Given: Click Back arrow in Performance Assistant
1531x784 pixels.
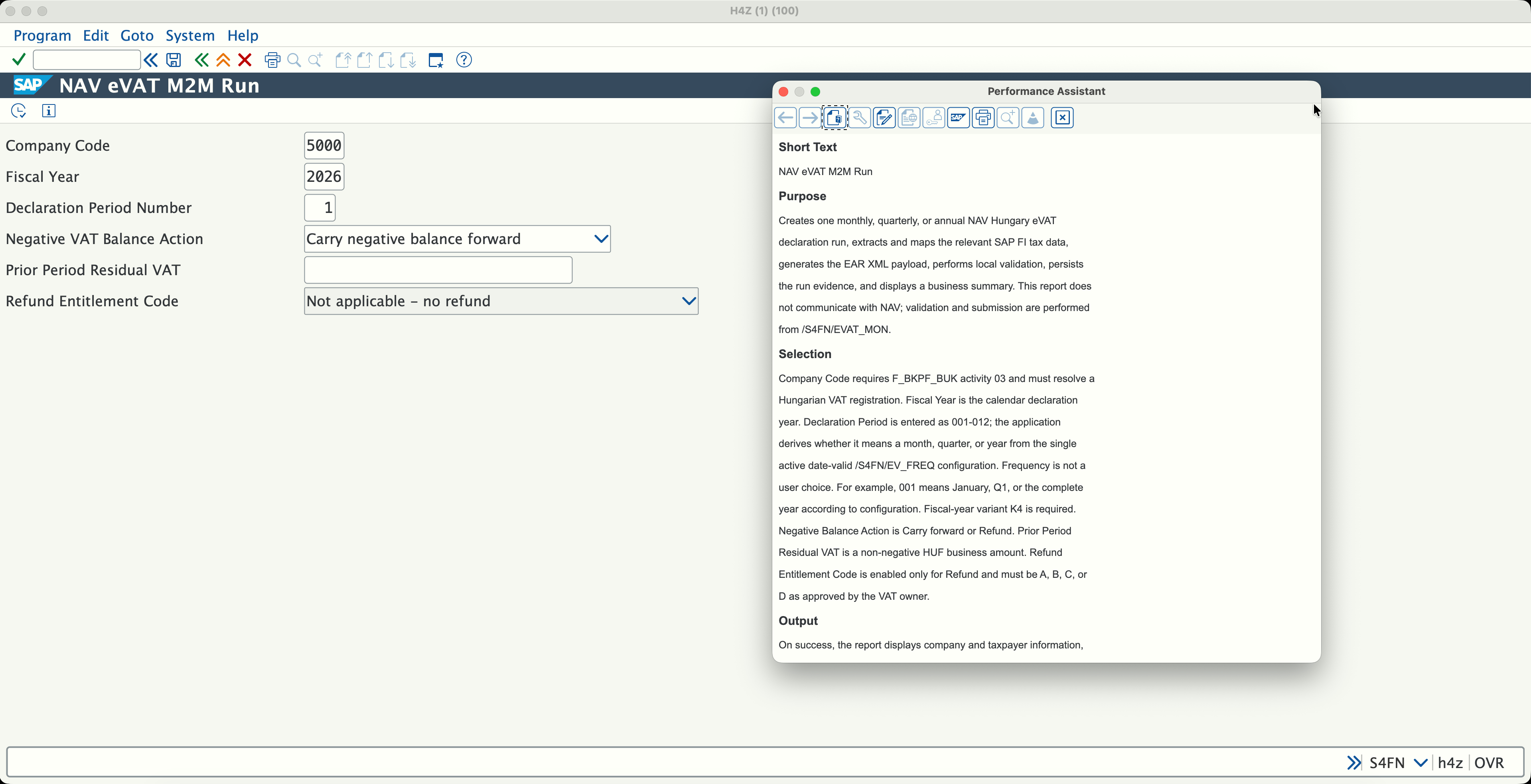Looking at the screenshot, I should pos(785,118).
